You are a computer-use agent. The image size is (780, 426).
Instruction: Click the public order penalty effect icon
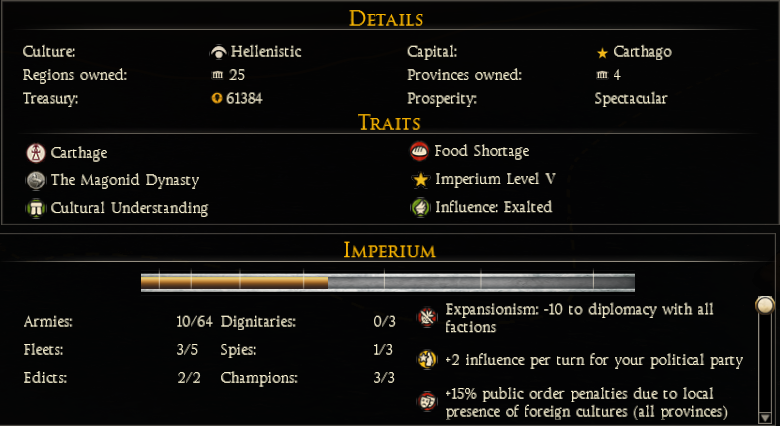click(x=427, y=402)
